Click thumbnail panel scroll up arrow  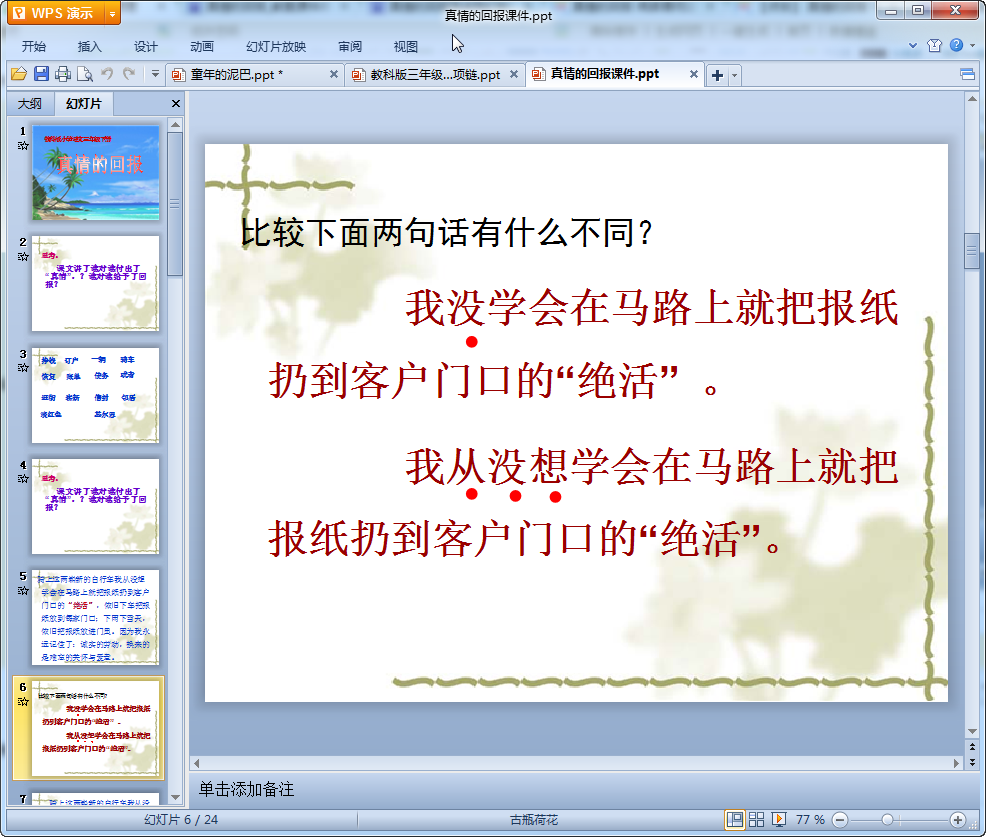[x=175, y=125]
